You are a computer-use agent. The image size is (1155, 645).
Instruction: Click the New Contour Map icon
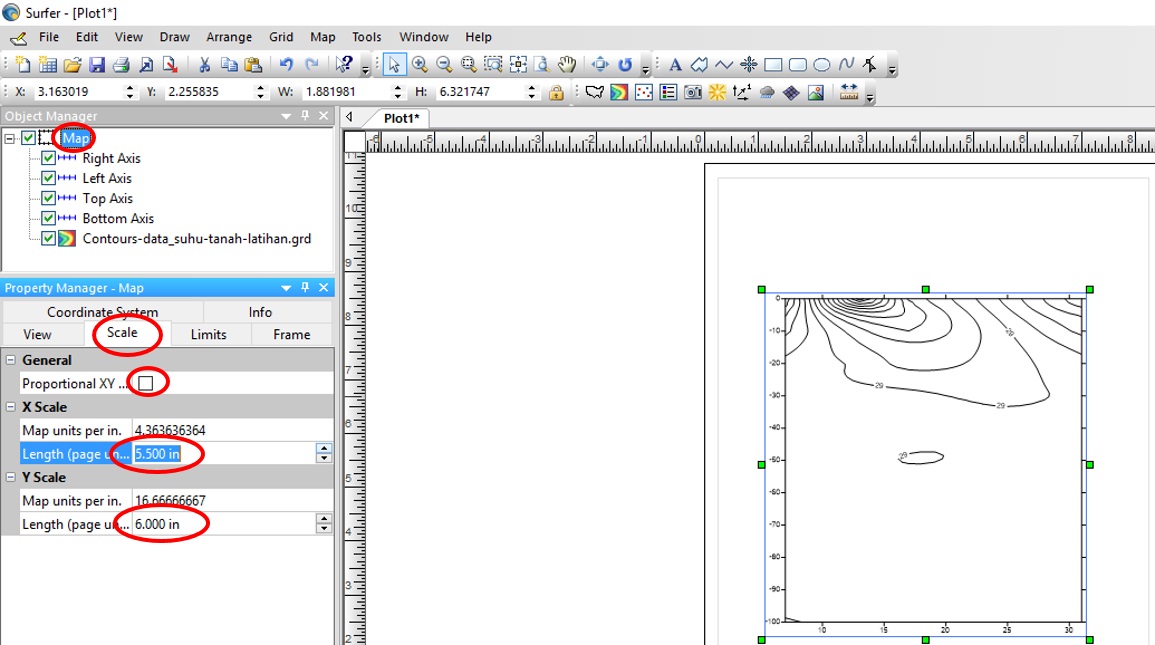(619, 92)
